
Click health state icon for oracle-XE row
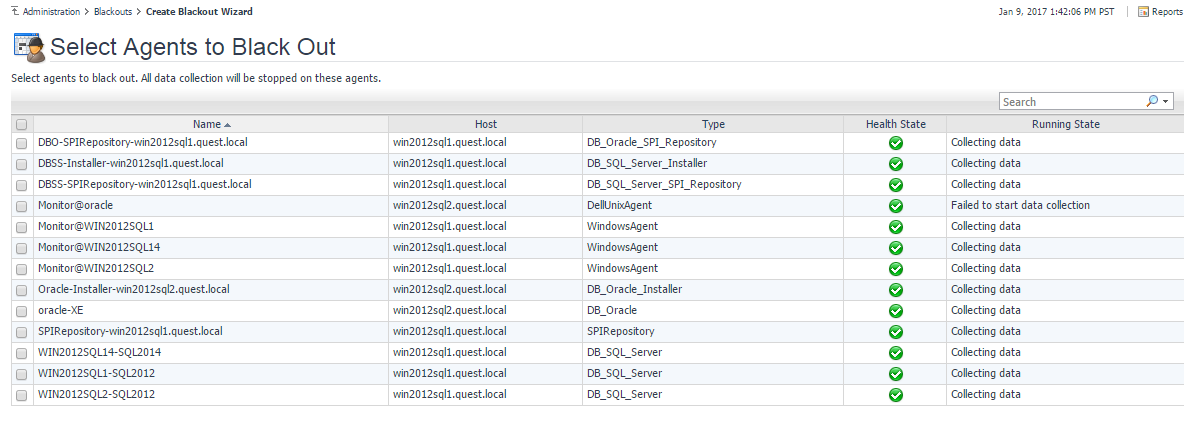click(895, 310)
